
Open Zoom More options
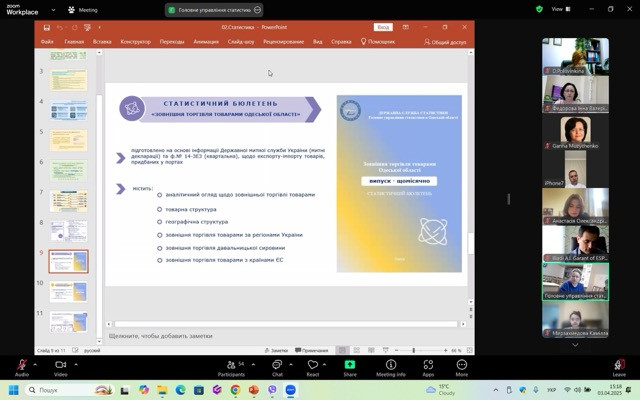462,367
